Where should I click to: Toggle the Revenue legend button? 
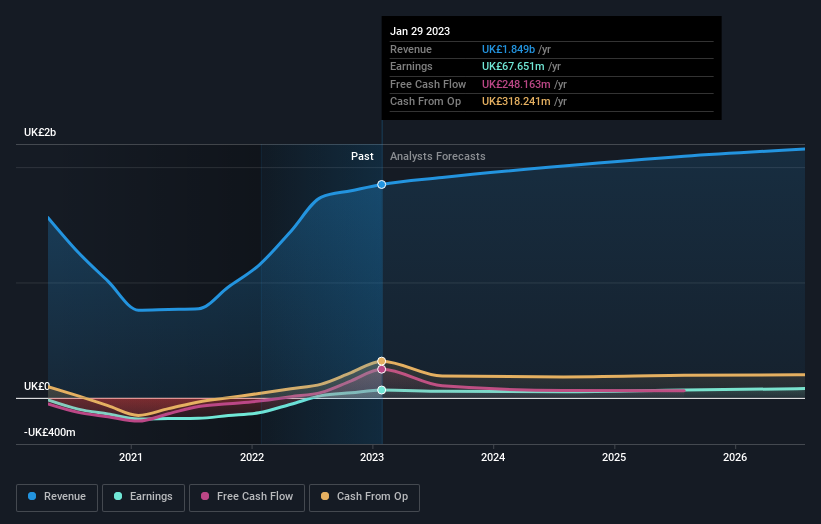pos(57,497)
